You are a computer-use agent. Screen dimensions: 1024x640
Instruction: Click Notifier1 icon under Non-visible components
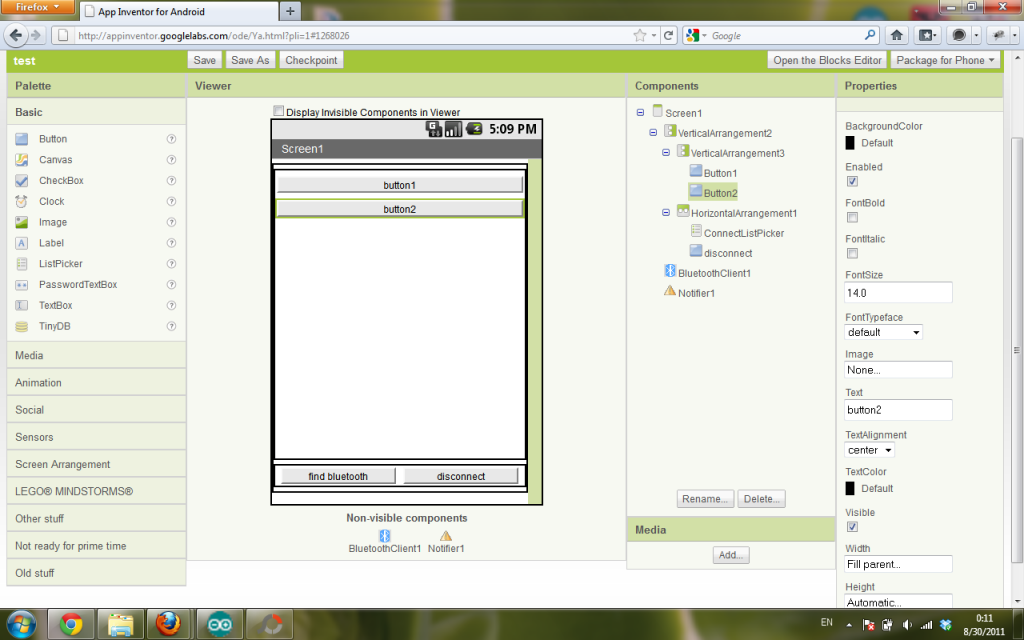[446, 536]
